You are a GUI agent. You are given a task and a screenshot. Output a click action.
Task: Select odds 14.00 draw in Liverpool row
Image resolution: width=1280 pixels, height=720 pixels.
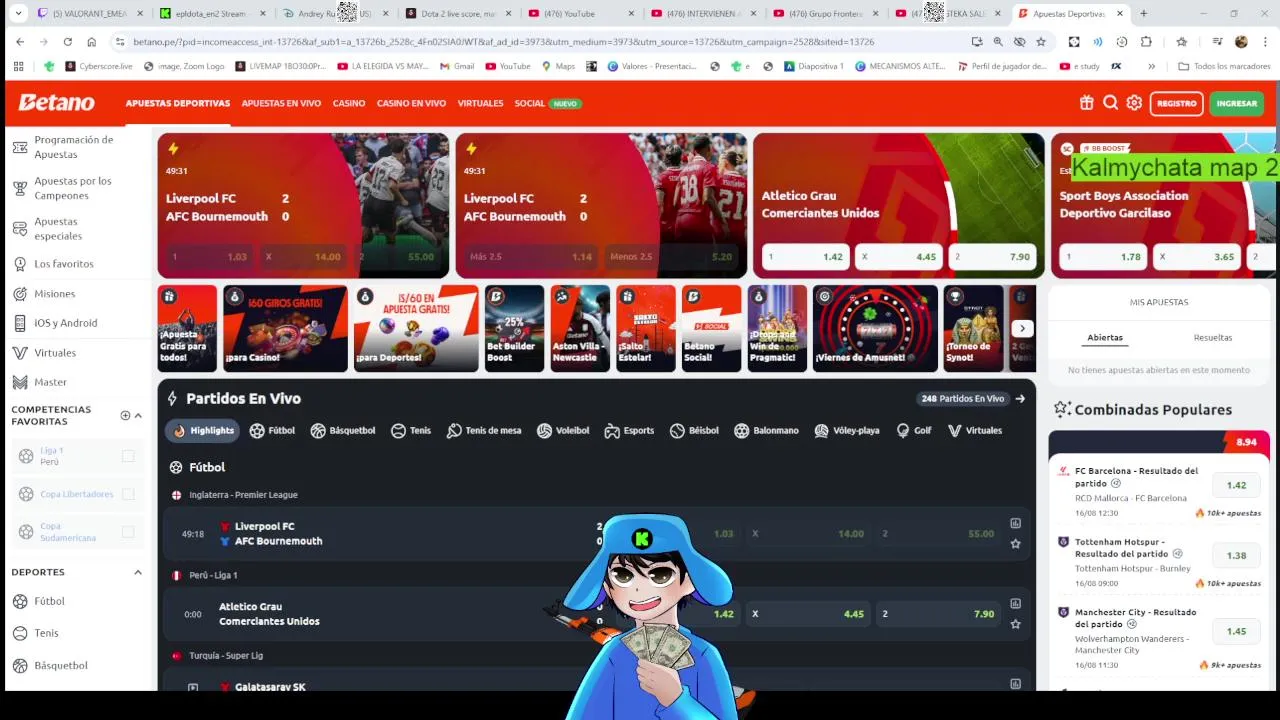806,534
